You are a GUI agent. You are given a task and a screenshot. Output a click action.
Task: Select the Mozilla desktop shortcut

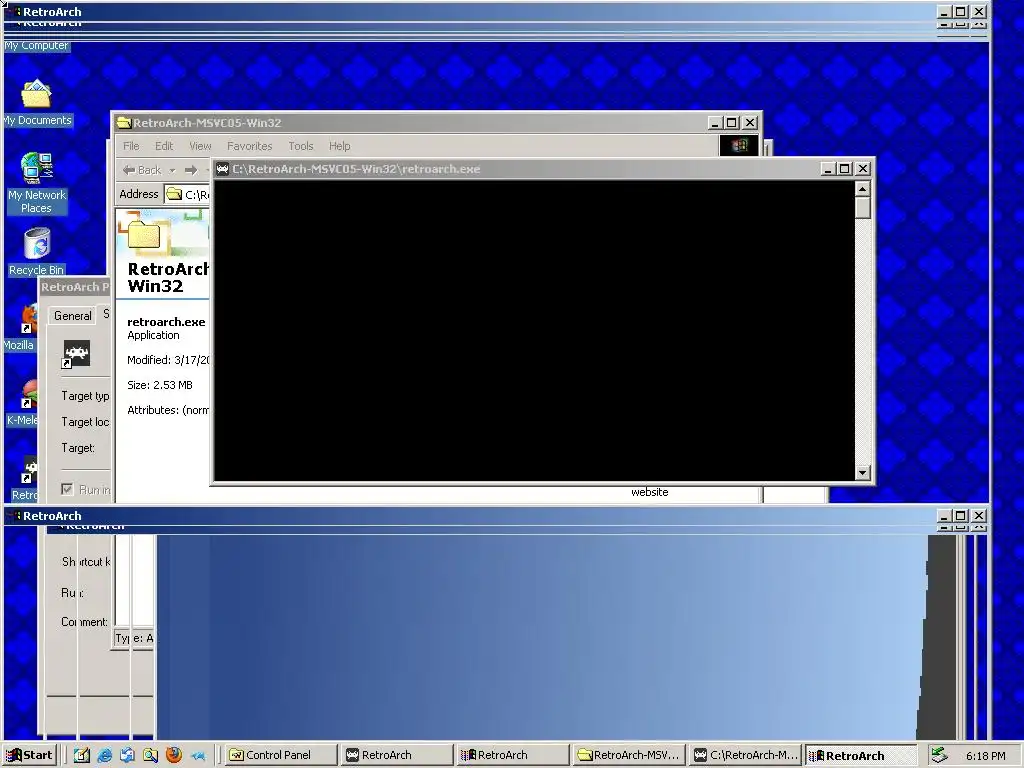click(20, 328)
